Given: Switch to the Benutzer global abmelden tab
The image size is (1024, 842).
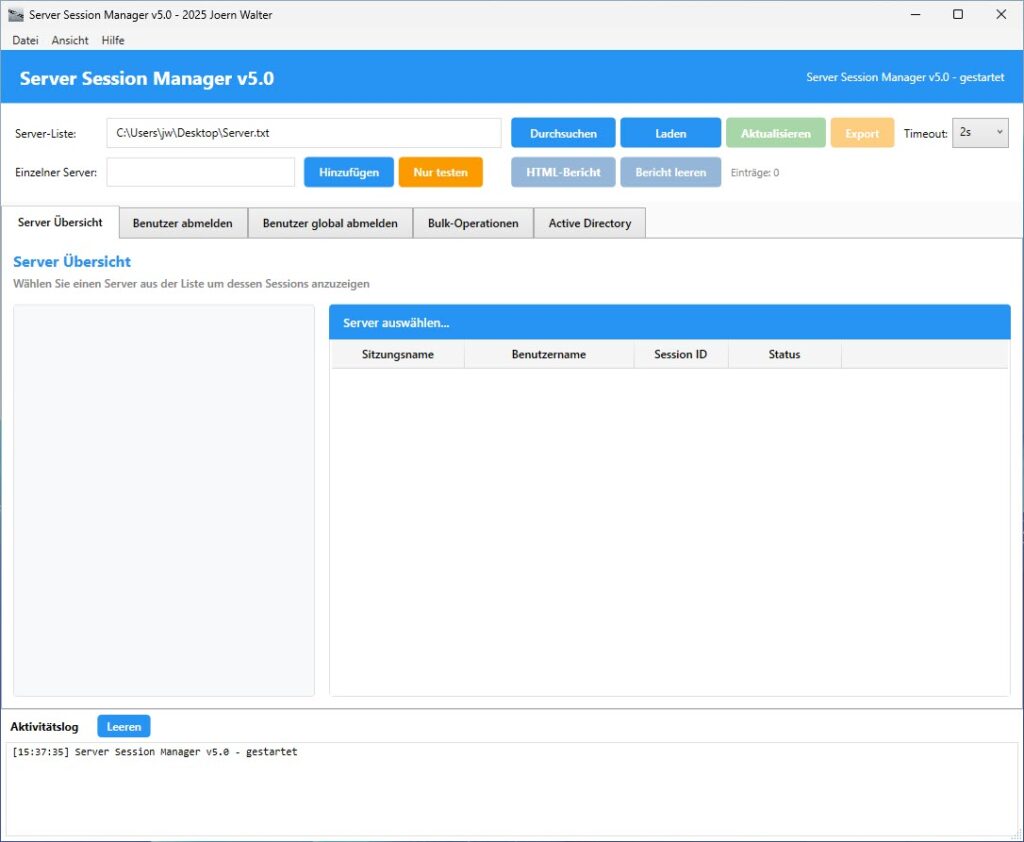Looking at the screenshot, I should (x=330, y=222).
